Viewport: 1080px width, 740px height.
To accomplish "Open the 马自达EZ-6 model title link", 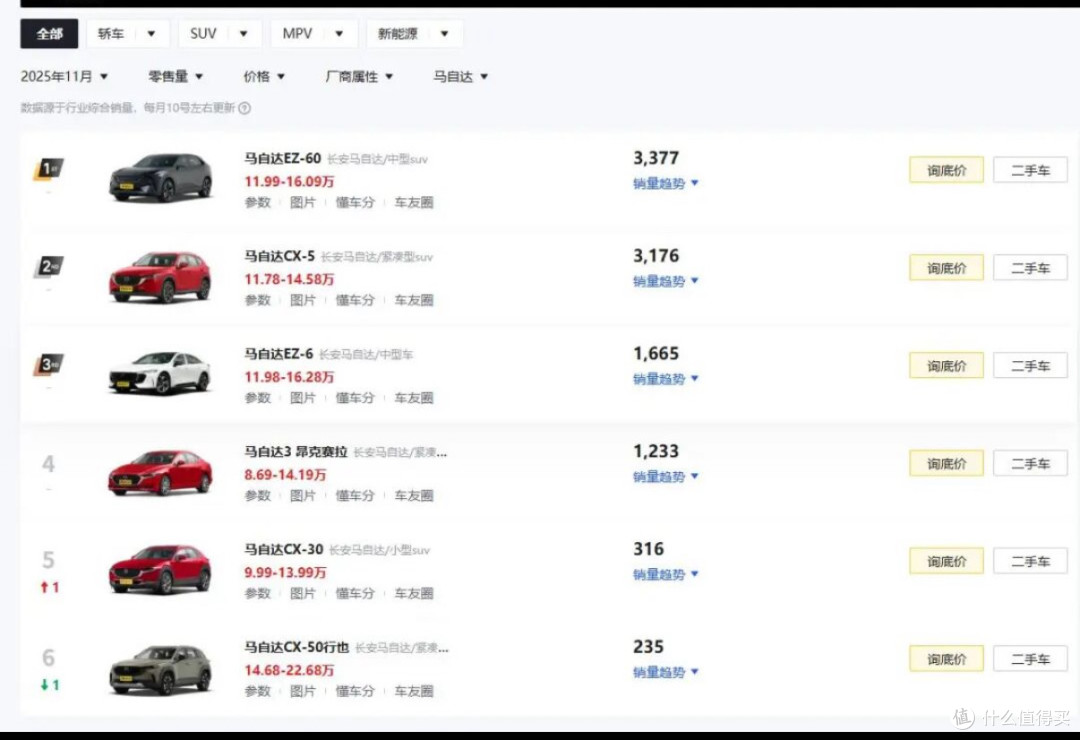I will point(278,354).
